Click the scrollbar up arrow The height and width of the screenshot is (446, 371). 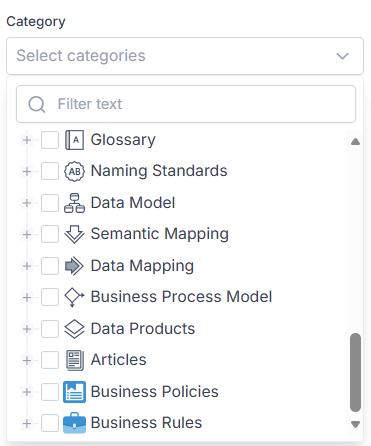coord(355,142)
